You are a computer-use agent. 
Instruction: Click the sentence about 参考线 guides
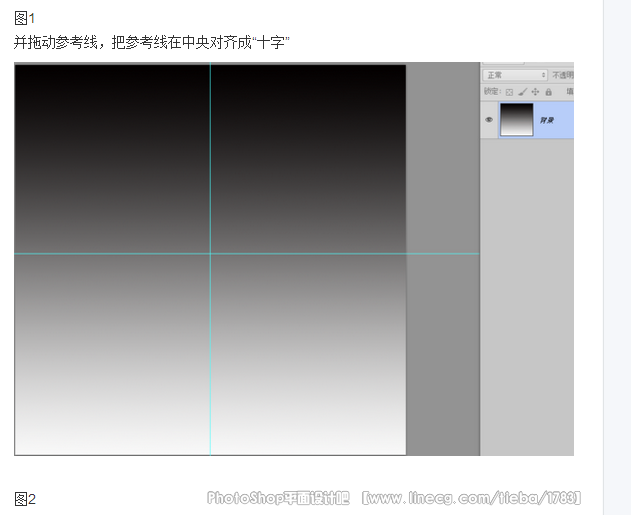tap(152, 42)
